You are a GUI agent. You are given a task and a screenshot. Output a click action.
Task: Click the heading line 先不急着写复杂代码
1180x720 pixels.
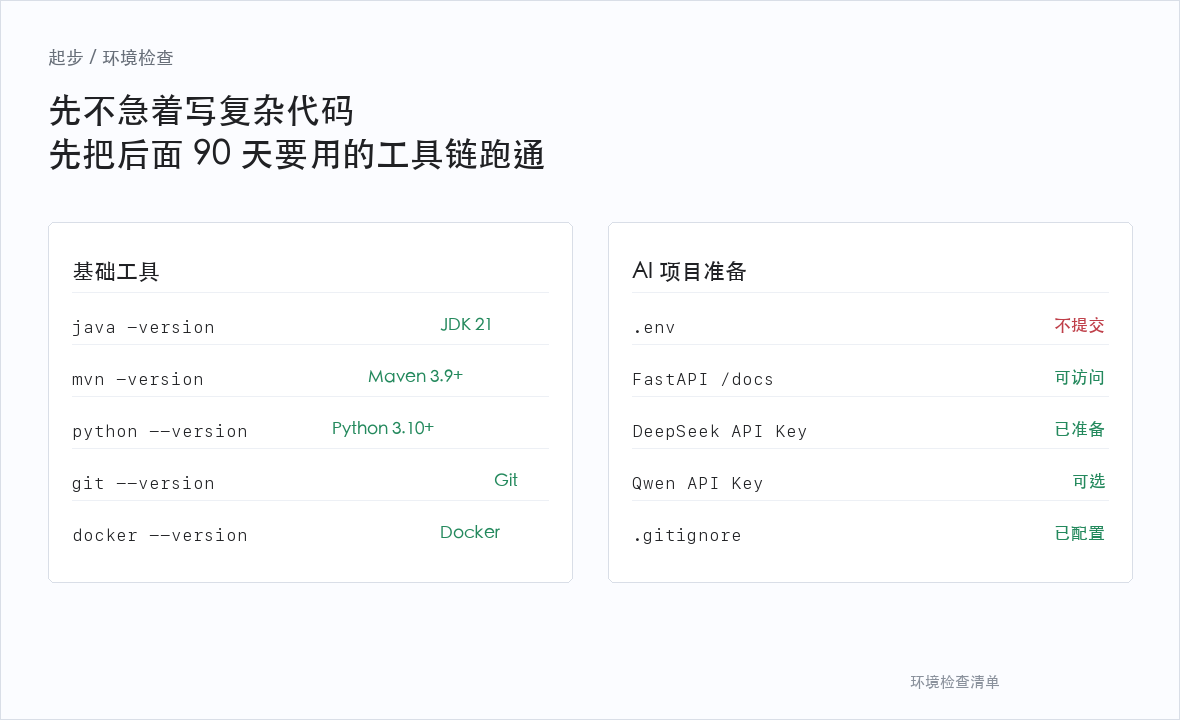(x=201, y=111)
